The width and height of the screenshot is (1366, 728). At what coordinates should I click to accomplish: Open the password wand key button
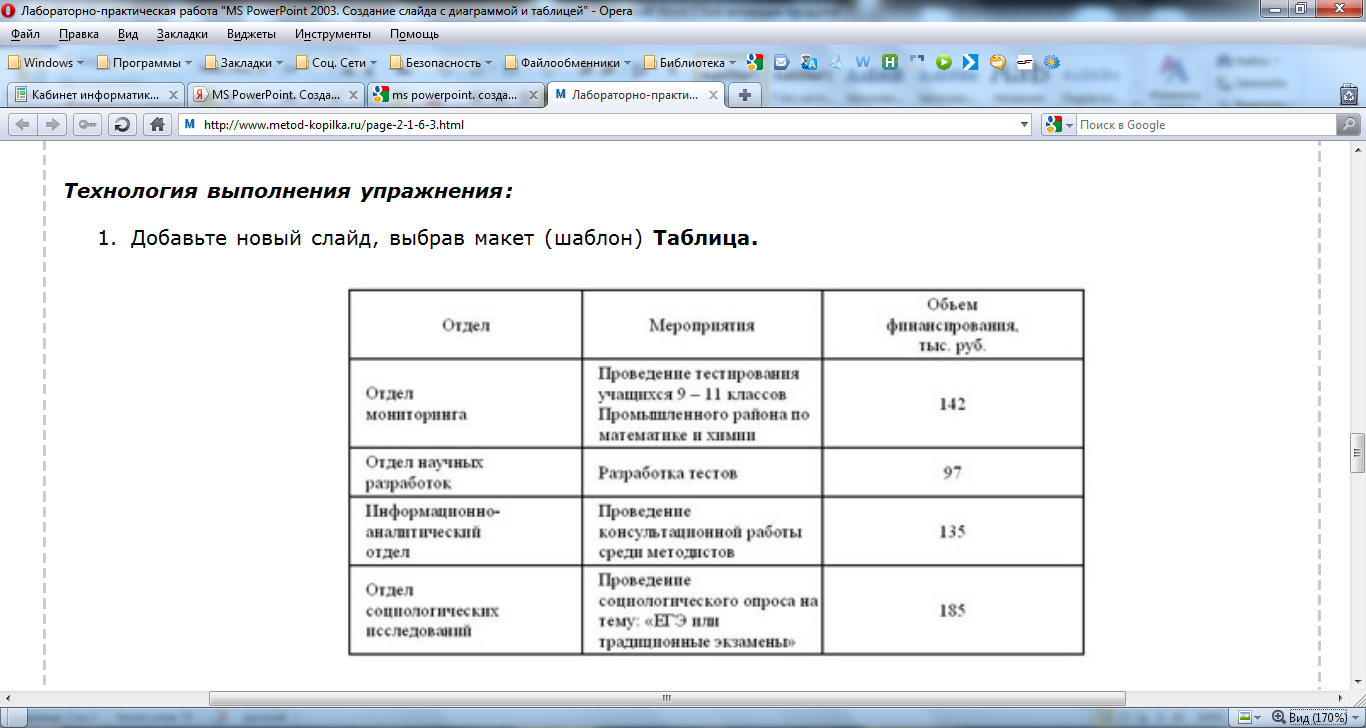[x=88, y=125]
